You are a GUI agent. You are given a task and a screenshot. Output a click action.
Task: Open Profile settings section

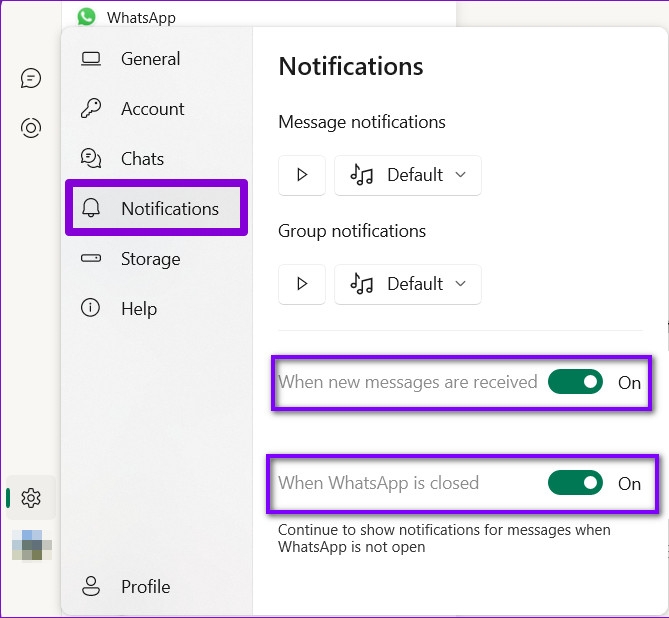[157, 586]
